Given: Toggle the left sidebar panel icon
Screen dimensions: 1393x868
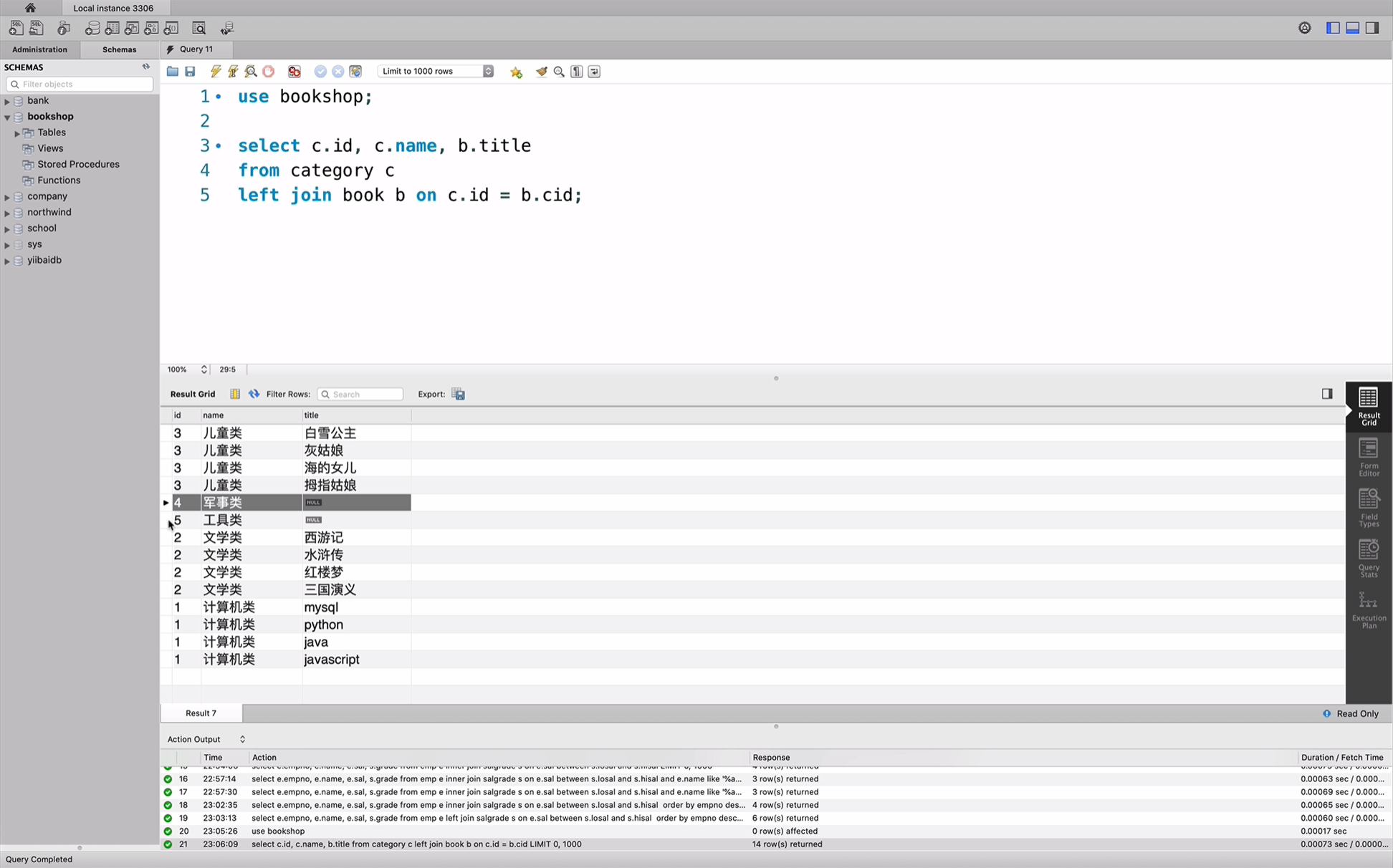Looking at the screenshot, I should click(1333, 28).
